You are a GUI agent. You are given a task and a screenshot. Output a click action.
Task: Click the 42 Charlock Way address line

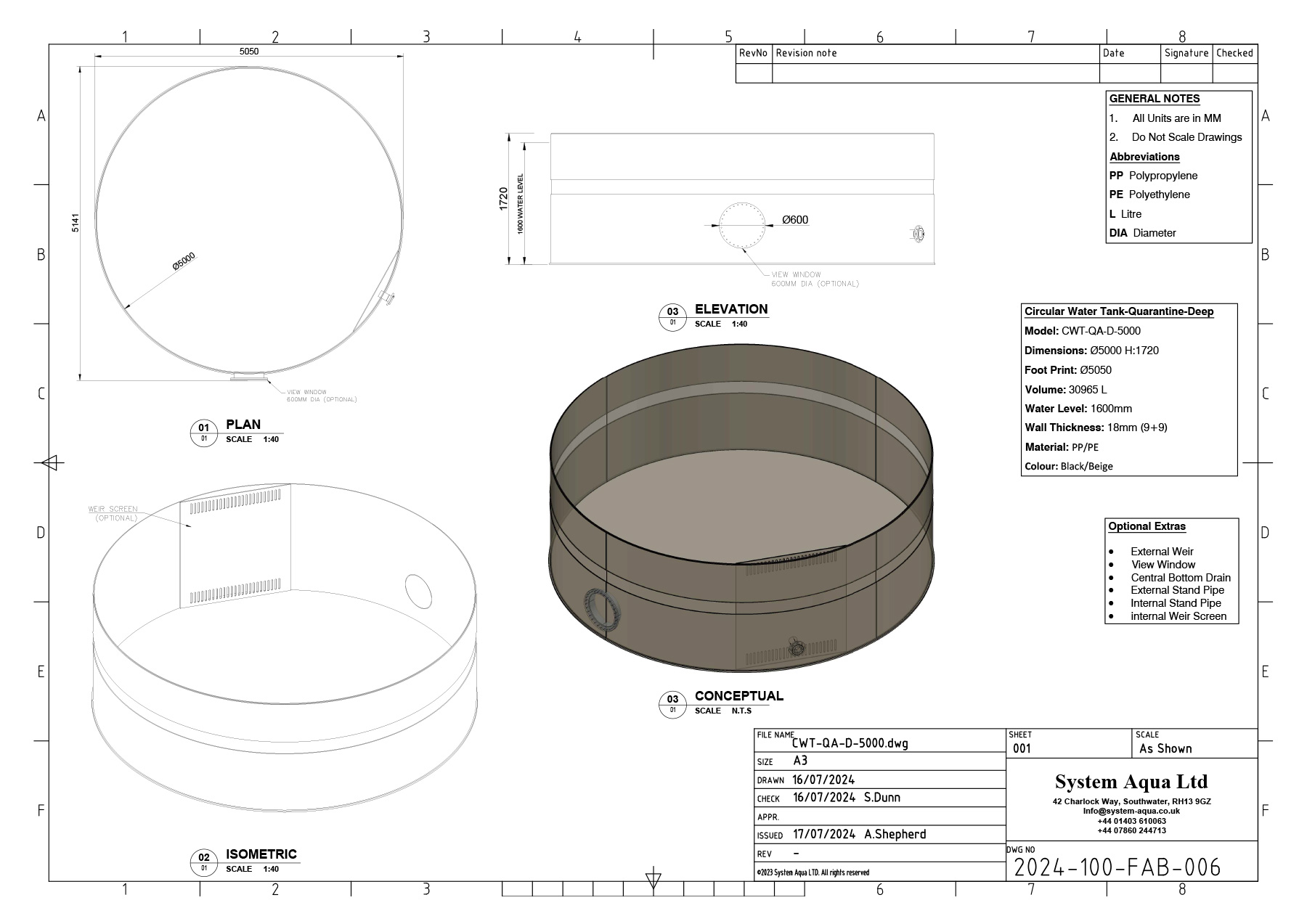click(x=1131, y=802)
